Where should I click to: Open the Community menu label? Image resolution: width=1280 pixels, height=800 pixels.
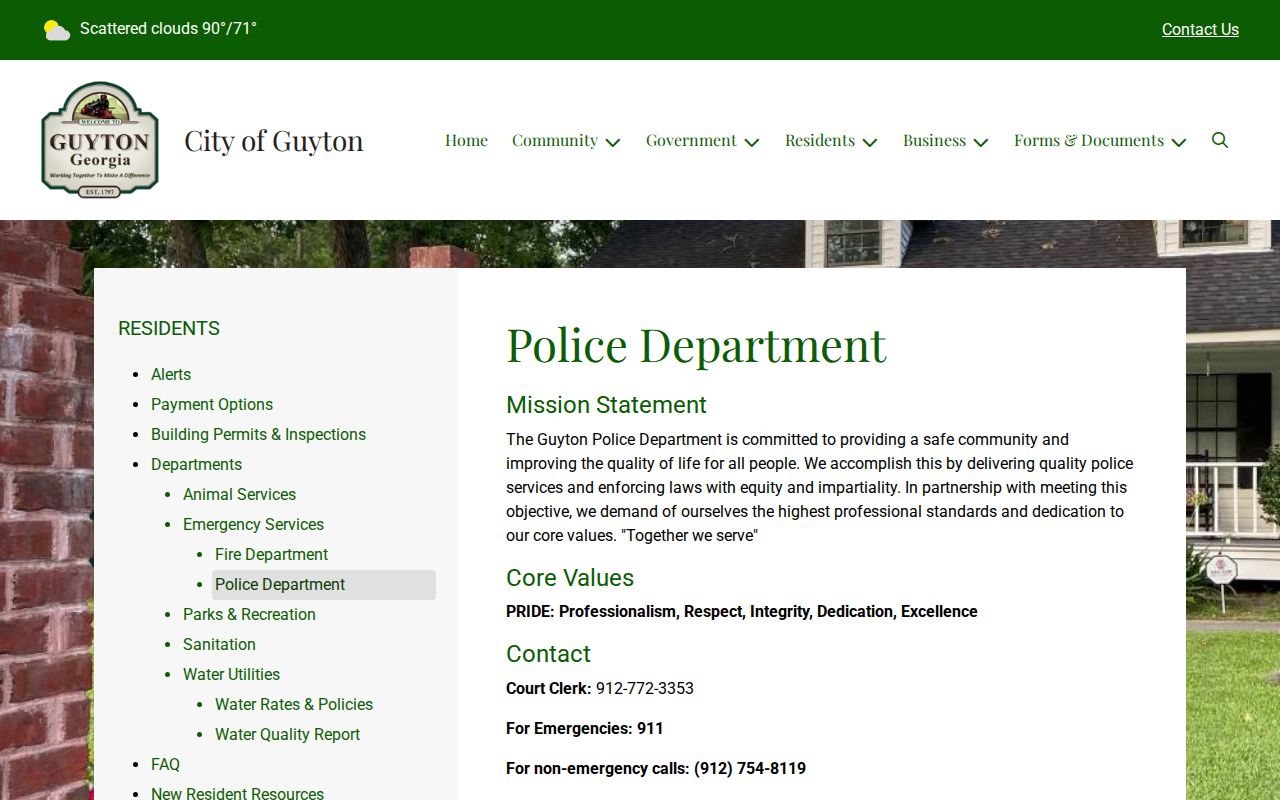[555, 140]
